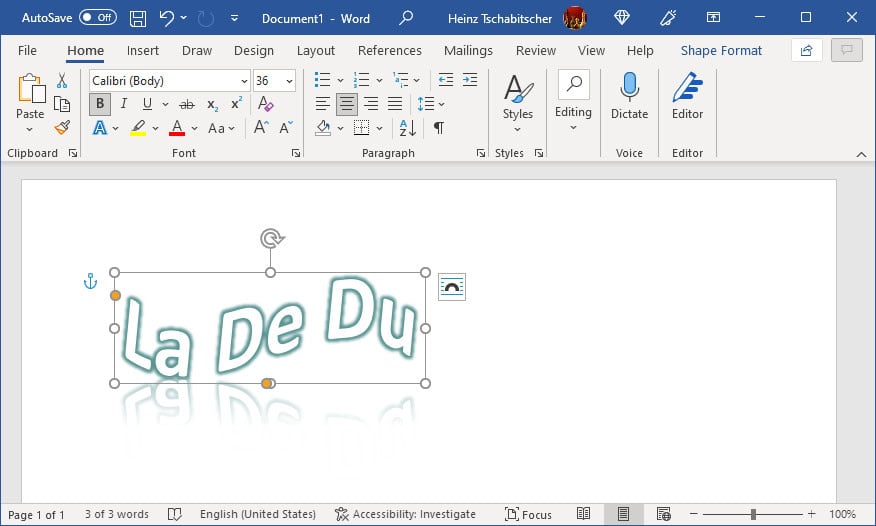The width and height of the screenshot is (876, 526).
Task: Click the Share icon button
Action: click(x=806, y=51)
